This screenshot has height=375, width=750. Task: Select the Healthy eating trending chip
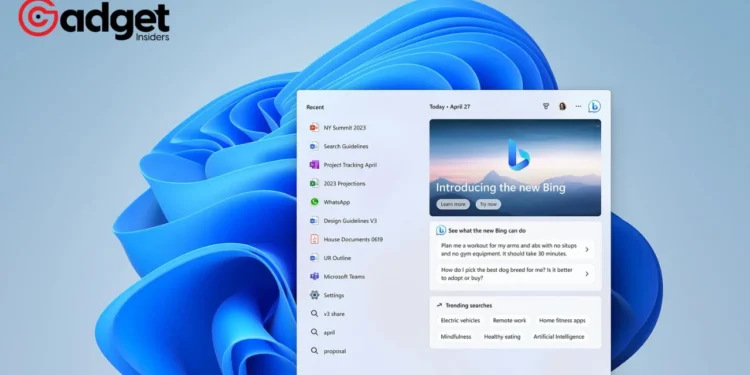coord(502,337)
